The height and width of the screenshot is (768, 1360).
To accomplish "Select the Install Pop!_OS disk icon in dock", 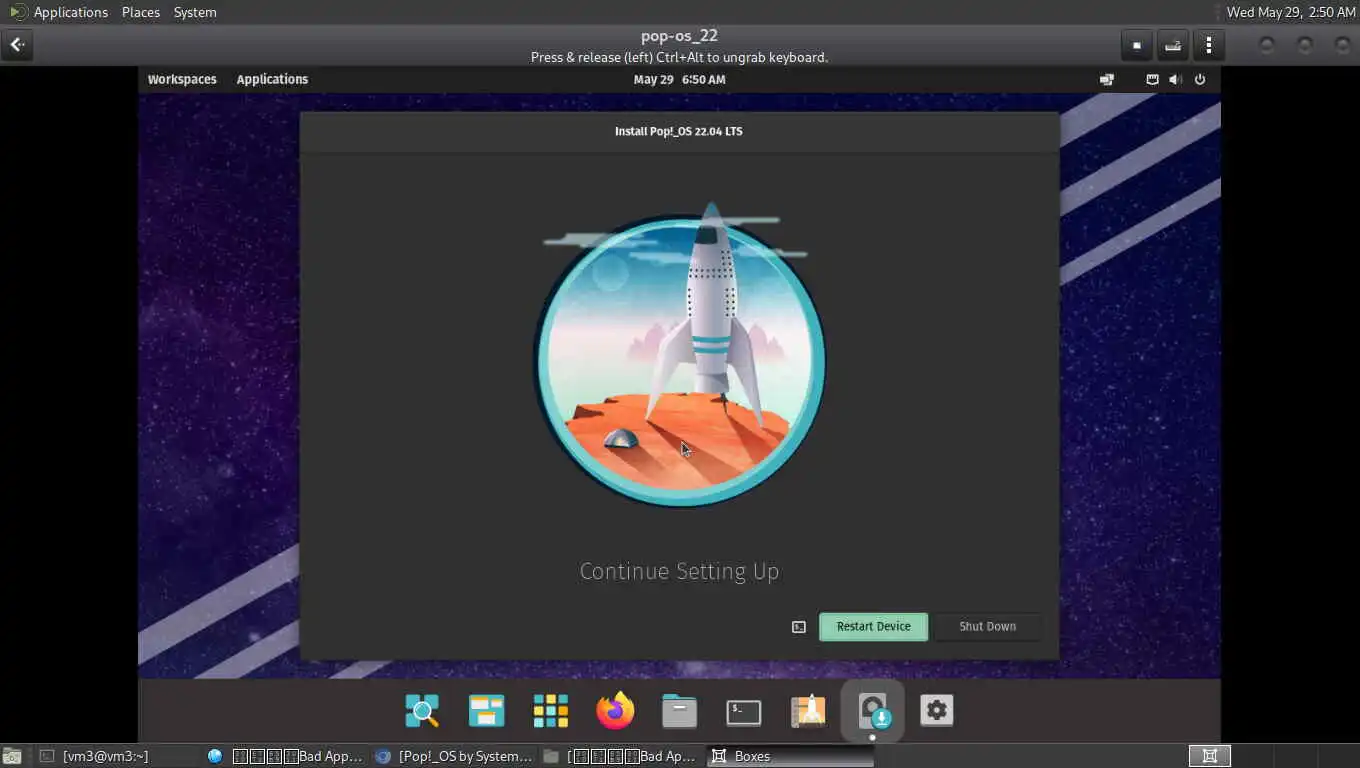I will [873, 711].
